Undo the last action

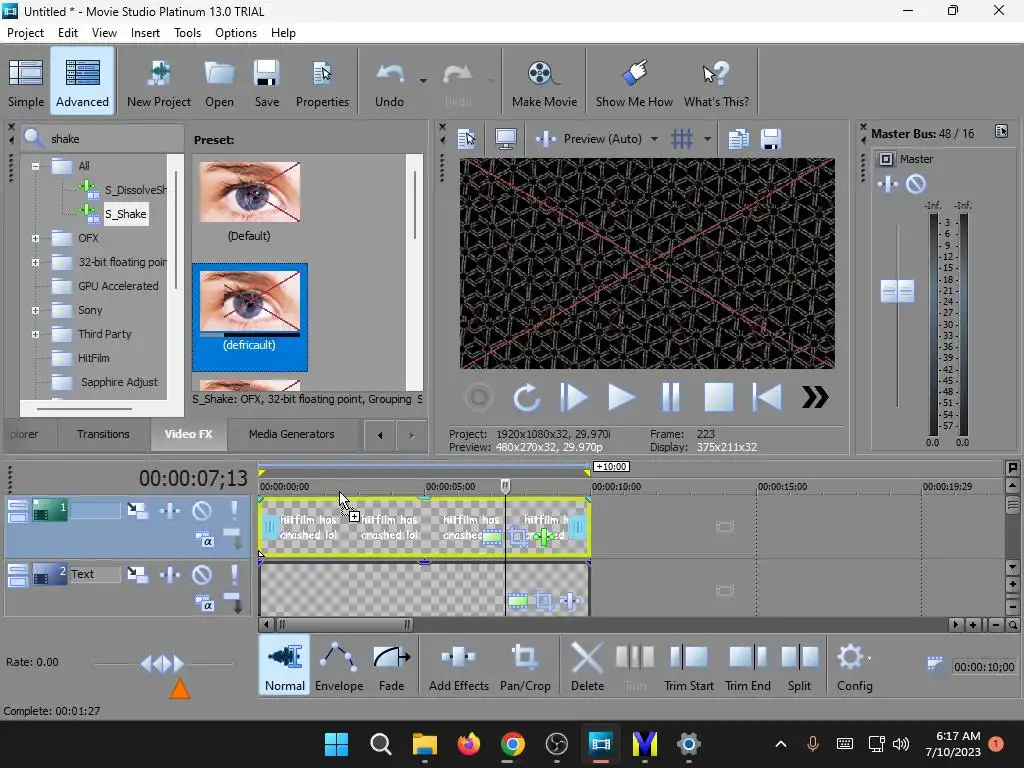click(x=389, y=82)
